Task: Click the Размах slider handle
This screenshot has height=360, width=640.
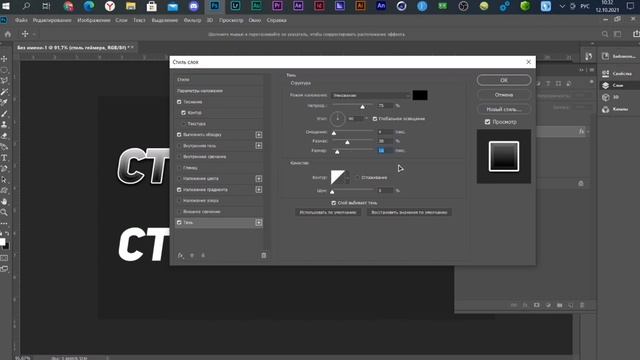Action: click(x=347, y=142)
